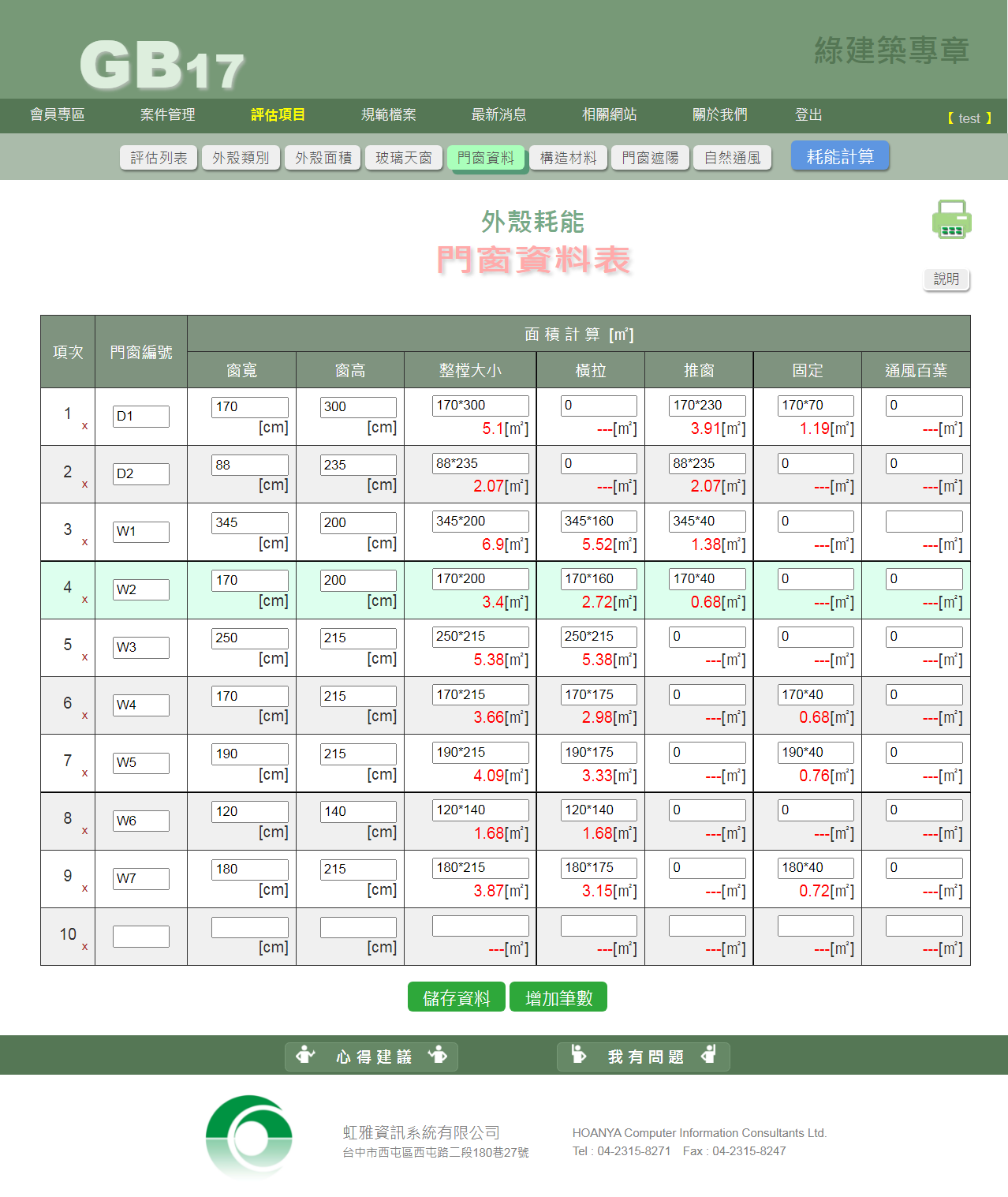Click the blue 耗能計算 button

coord(840,156)
